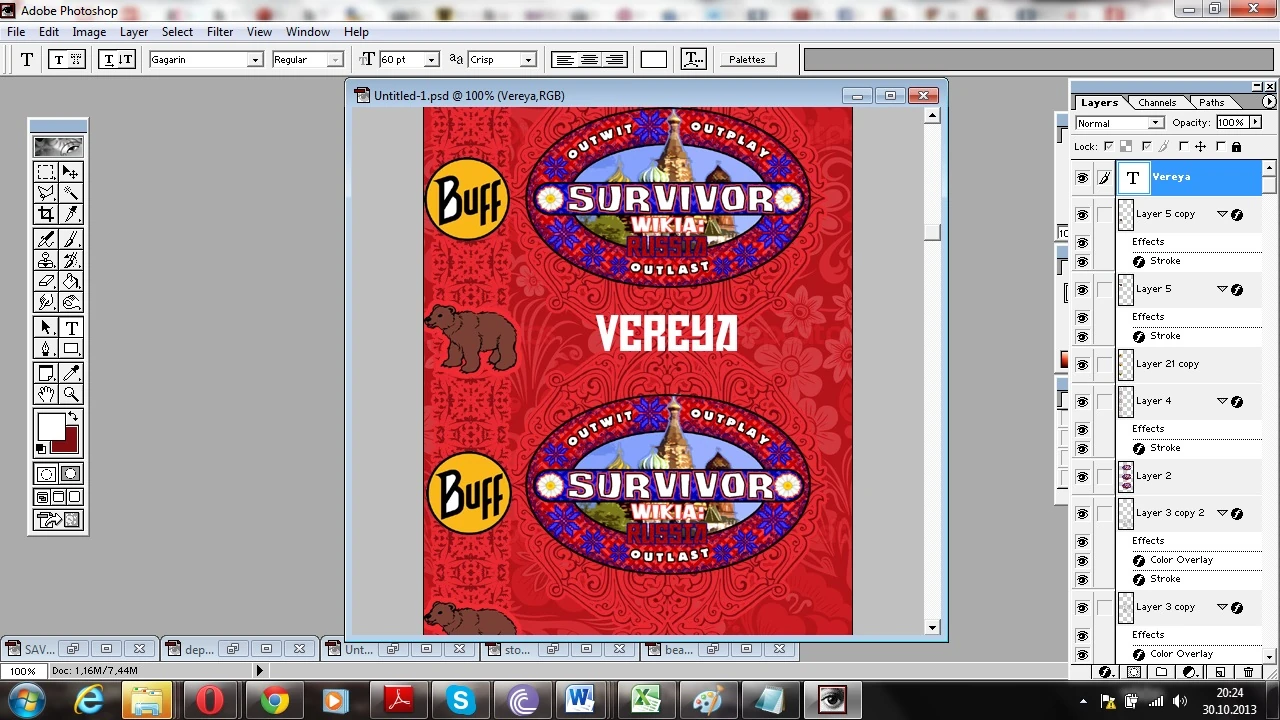Image resolution: width=1280 pixels, height=720 pixels.
Task: Open warp text dialog in options bar
Action: pyautogui.click(x=694, y=60)
